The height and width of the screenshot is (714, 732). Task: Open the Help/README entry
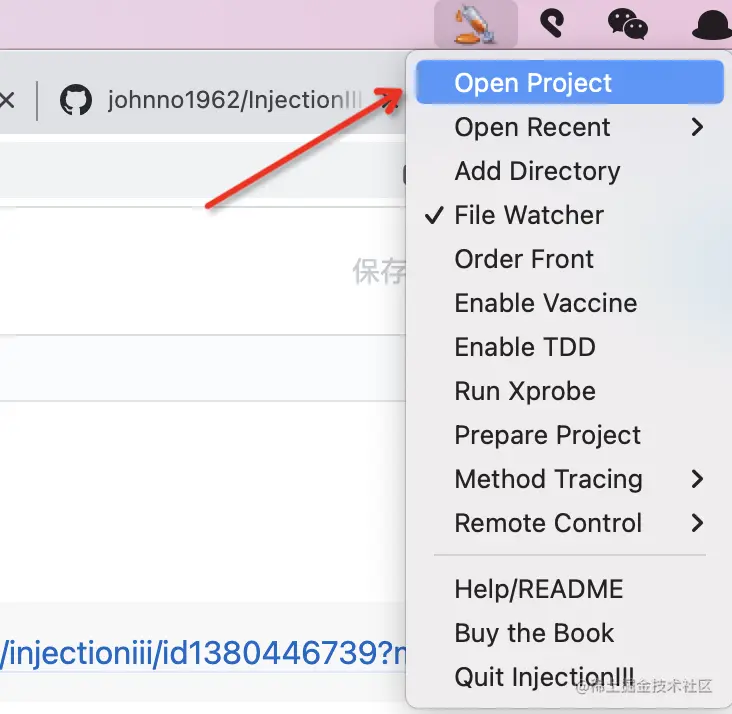tap(538, 589)
